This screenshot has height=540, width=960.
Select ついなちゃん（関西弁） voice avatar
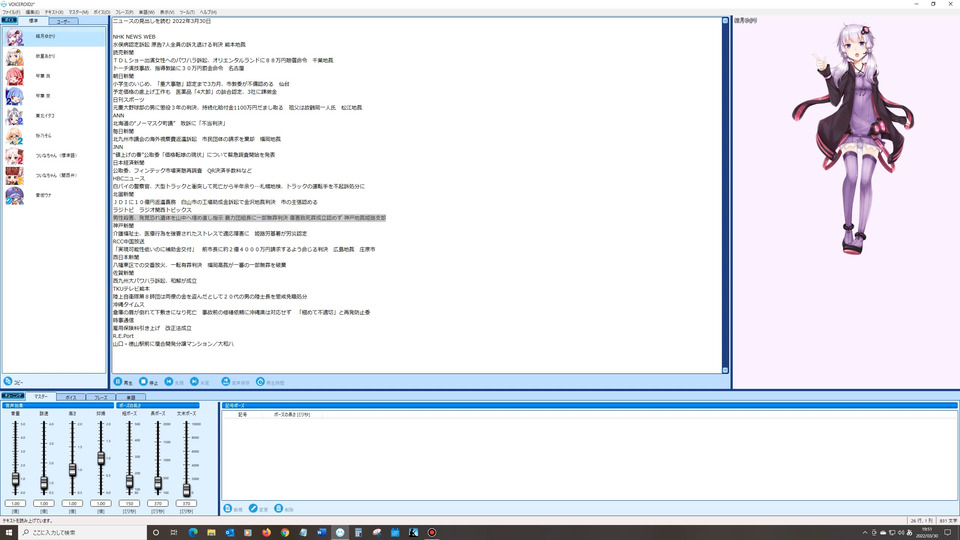[x=14, y=176]
